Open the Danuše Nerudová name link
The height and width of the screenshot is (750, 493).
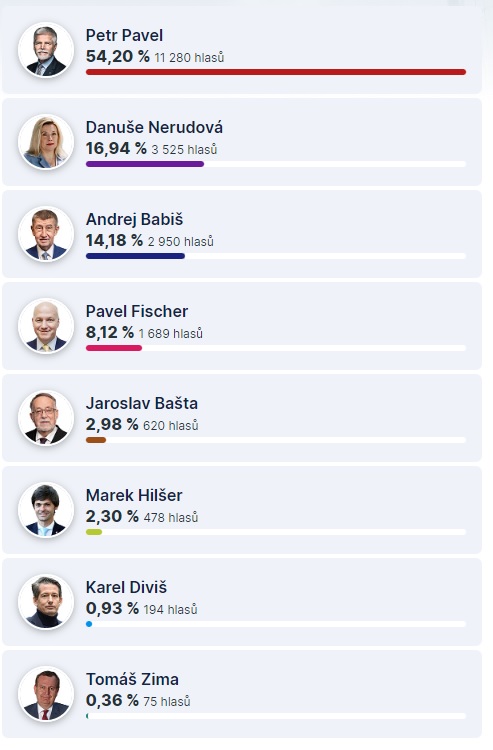click(154, 127)
